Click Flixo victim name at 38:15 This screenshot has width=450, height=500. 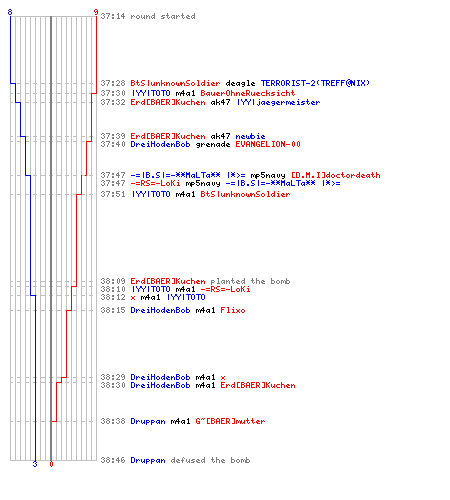coord(233,310)
